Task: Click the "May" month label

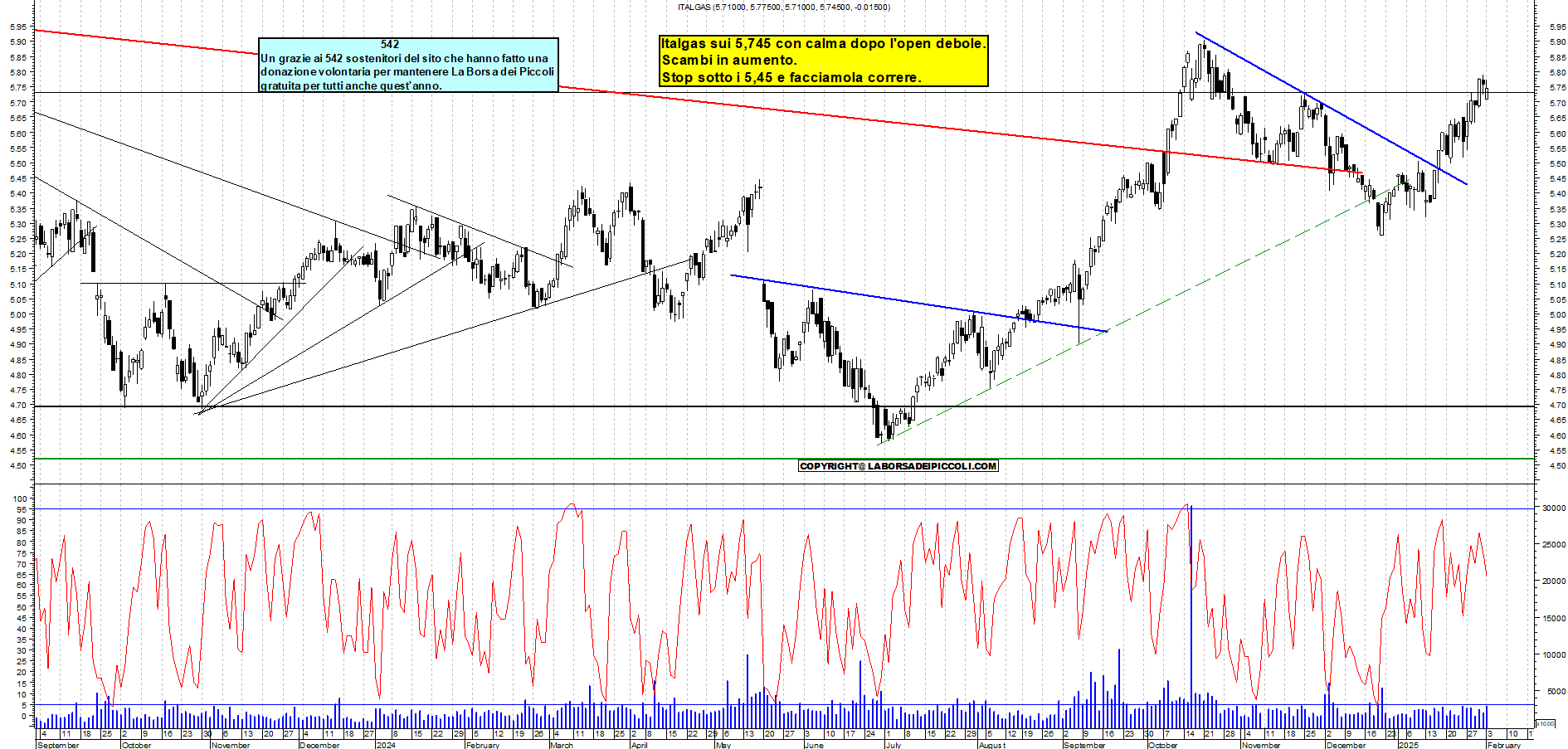Action: tap(723, 745)
